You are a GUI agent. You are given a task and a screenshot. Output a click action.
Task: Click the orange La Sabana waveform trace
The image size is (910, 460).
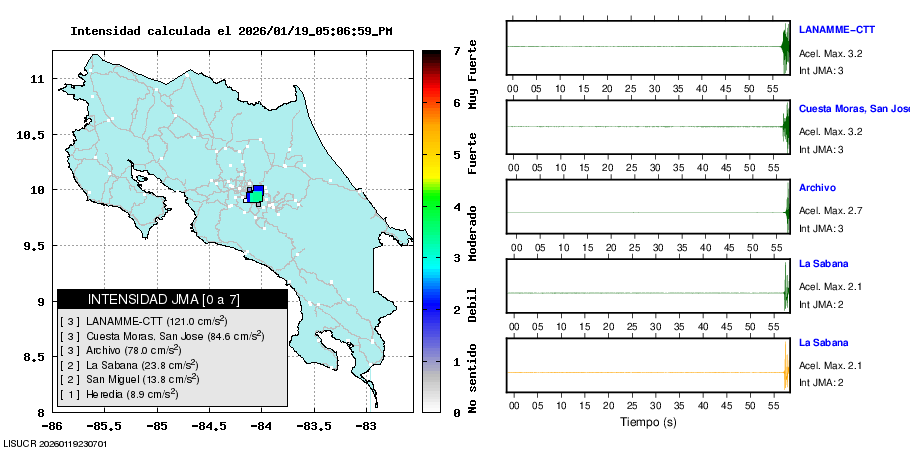tap(650, 372)
